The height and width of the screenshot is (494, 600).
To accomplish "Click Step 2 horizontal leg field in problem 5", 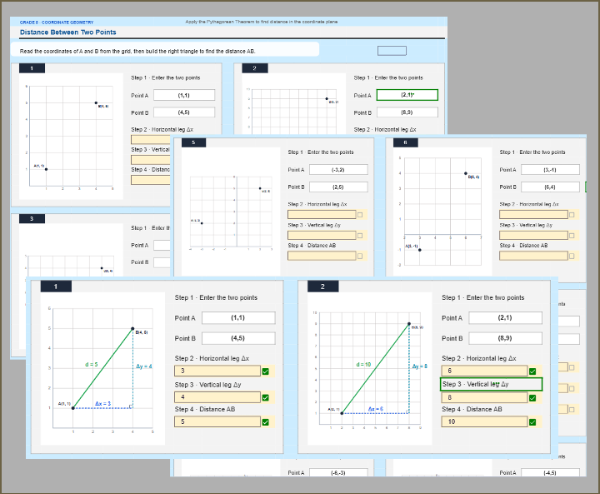I will [x=321, y=214].
